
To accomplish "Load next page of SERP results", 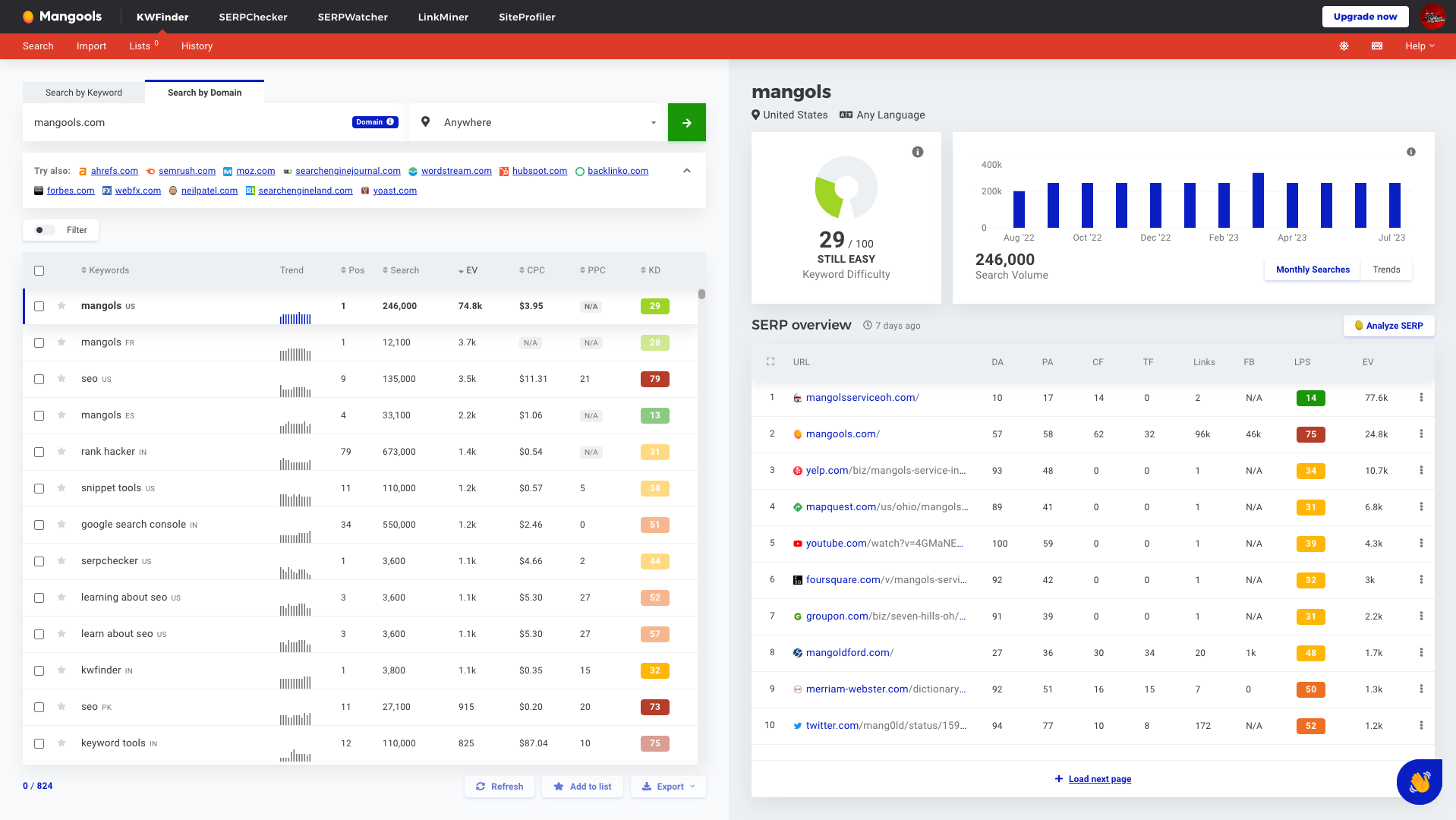I will (1093, 778).
